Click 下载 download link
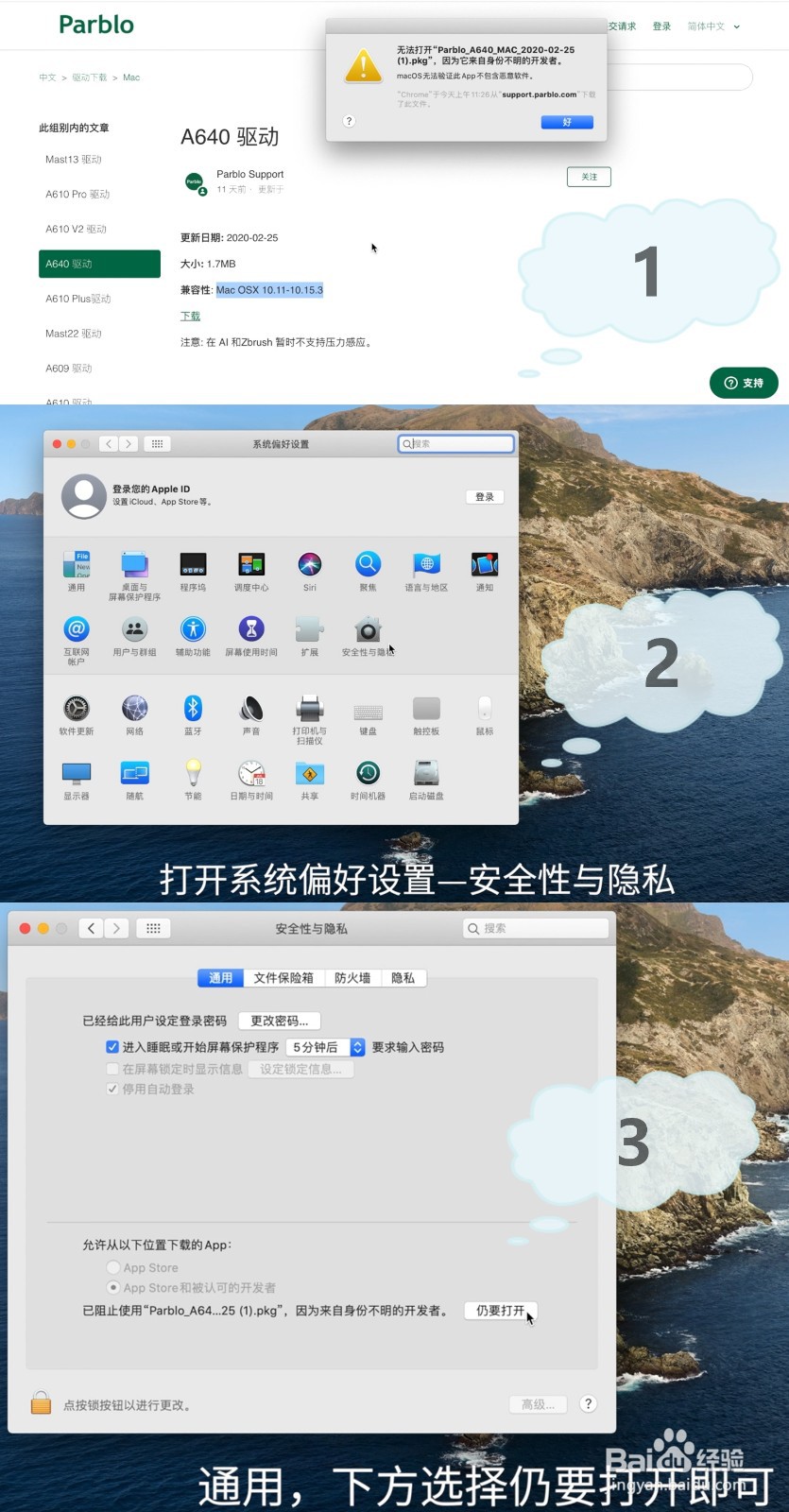789x1512 pixels. coord(190,316)
